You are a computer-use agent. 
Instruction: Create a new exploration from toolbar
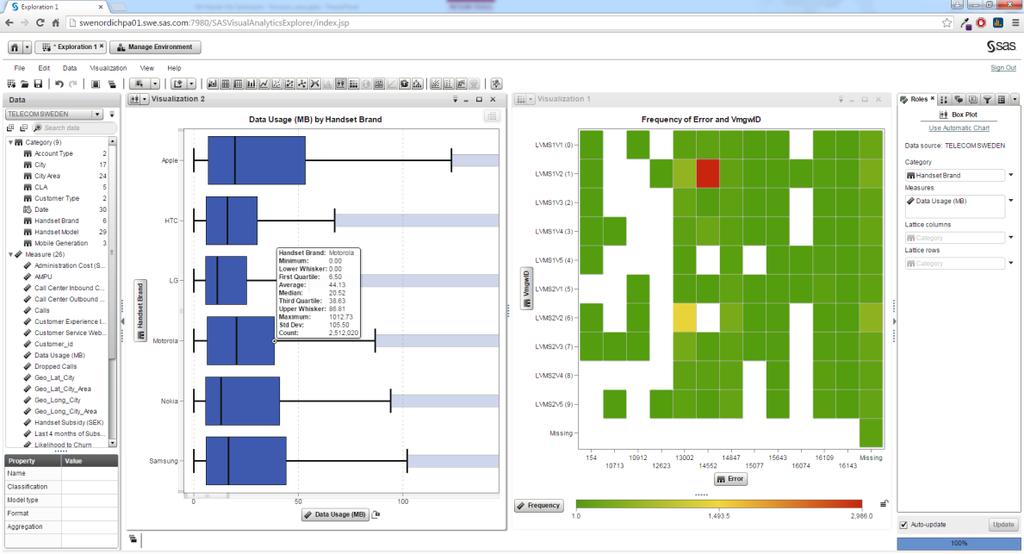coord(11,84)
